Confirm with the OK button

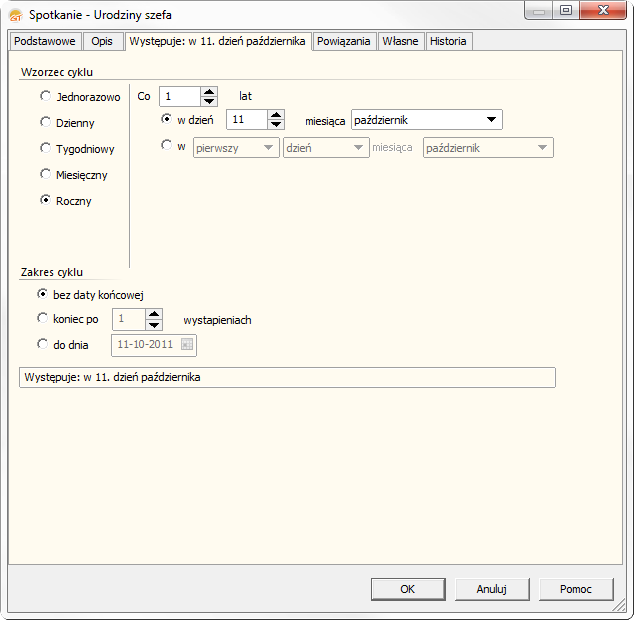click(408, 589)
